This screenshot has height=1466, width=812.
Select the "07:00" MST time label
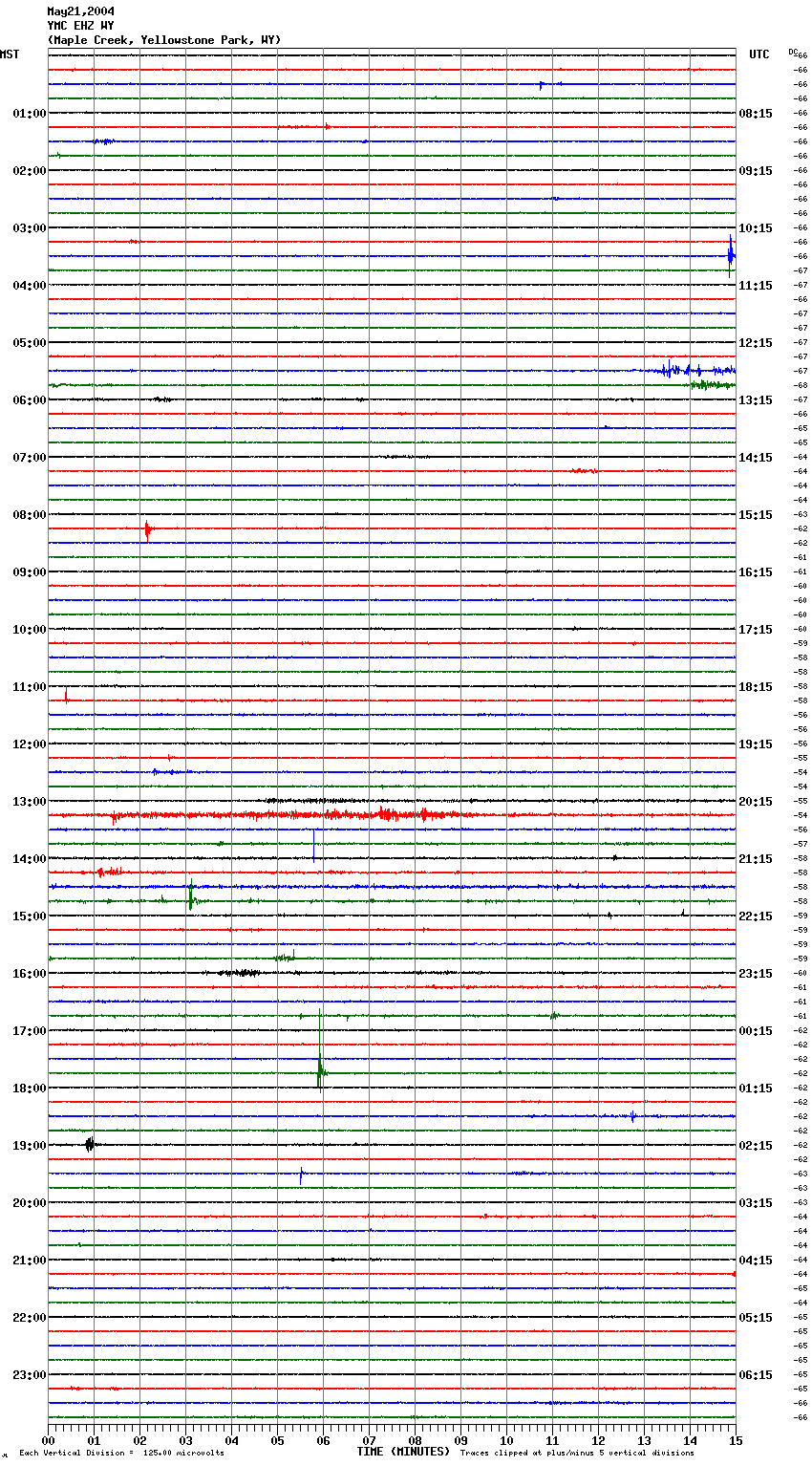click(30, 458)
